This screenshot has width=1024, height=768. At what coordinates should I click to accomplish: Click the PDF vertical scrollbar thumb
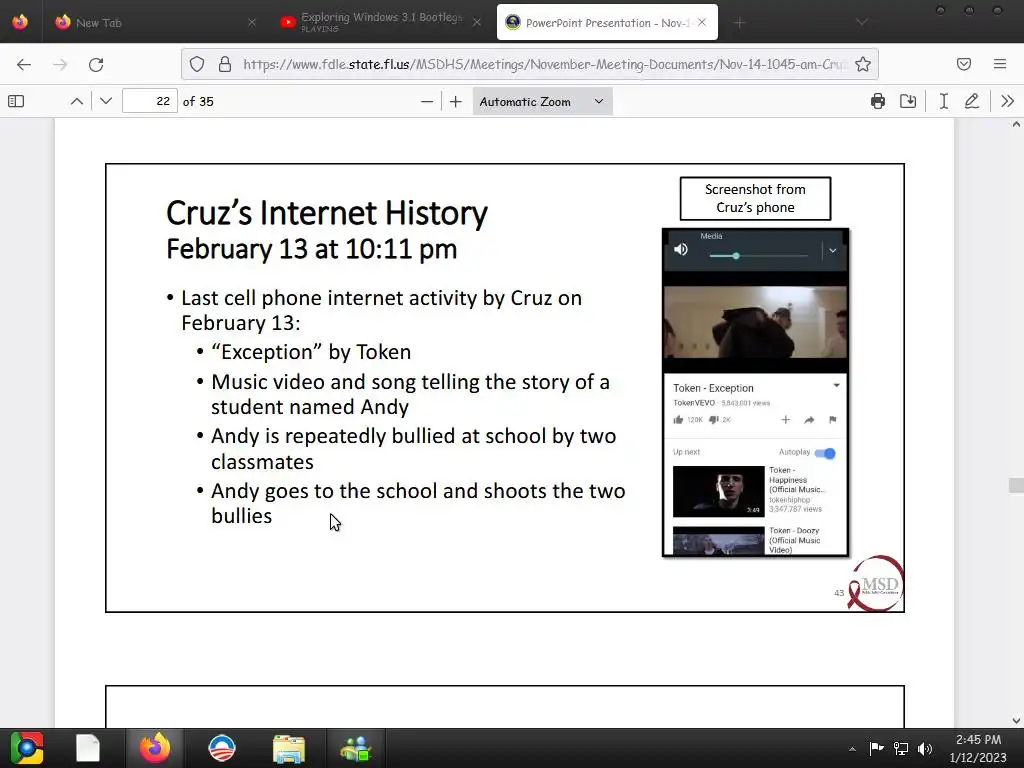pyautogui.click(x=1016, y=485)
